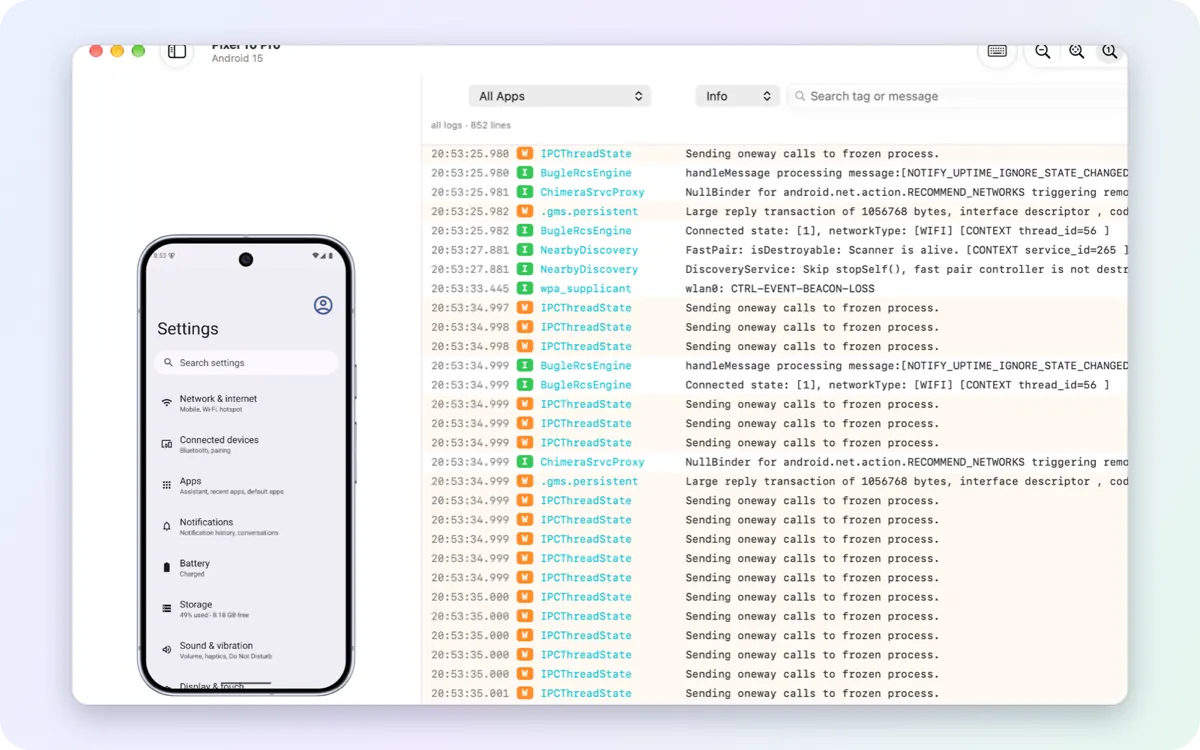Click info badge on FastPair isDestroyable row

(525, 250)
